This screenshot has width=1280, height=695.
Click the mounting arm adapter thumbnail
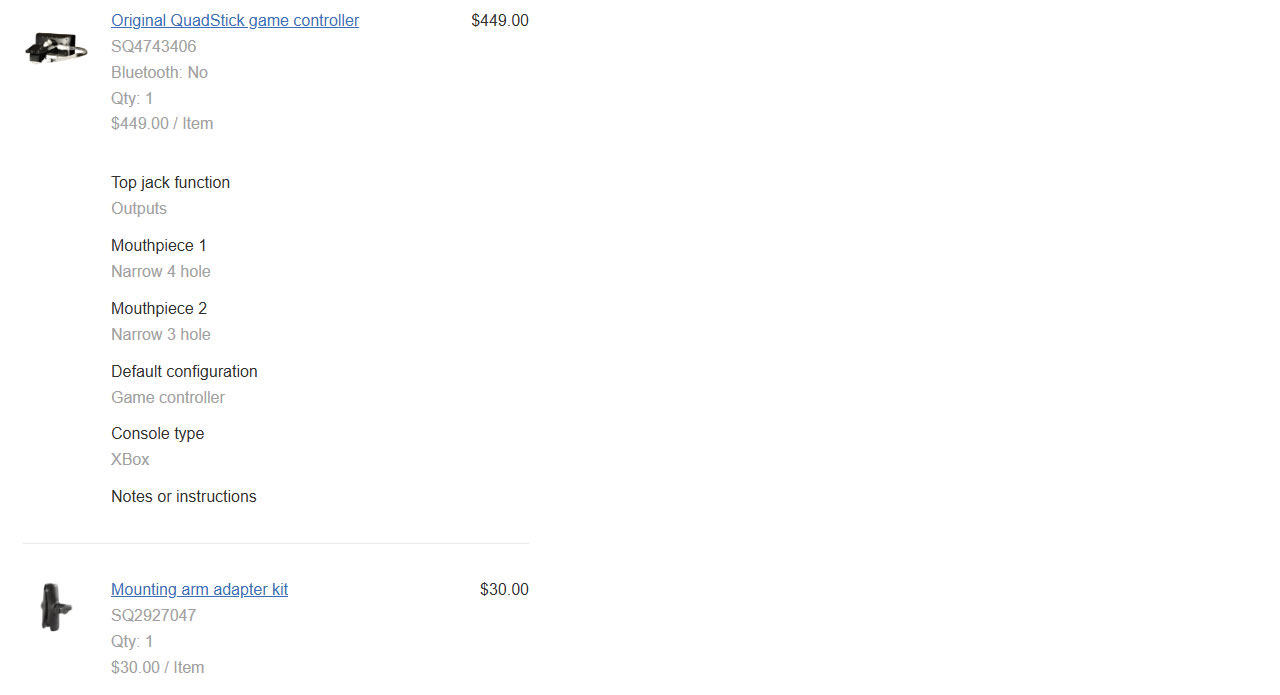tap(50, 607)
